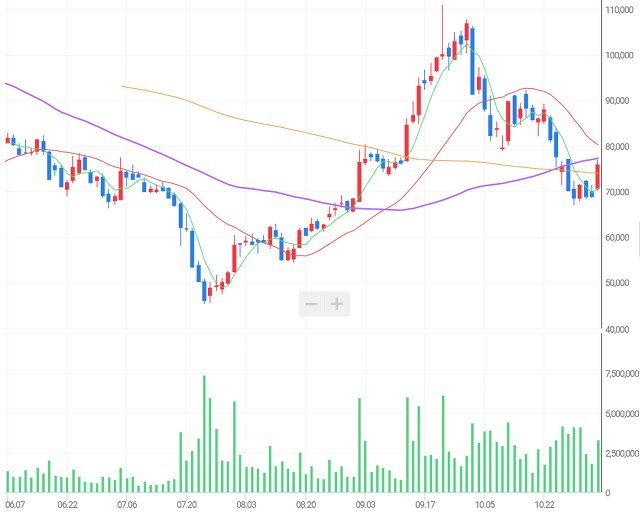Viewport: 640px width, 513px height.
Task: Click the 09.17 date label
Action: click(425, 505)
